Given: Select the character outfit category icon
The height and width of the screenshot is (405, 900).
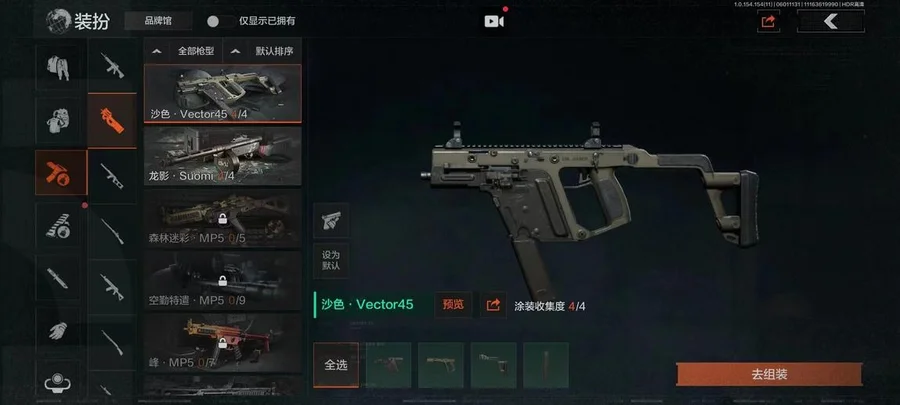Looking at the screenshot, I should coord(58,67).
